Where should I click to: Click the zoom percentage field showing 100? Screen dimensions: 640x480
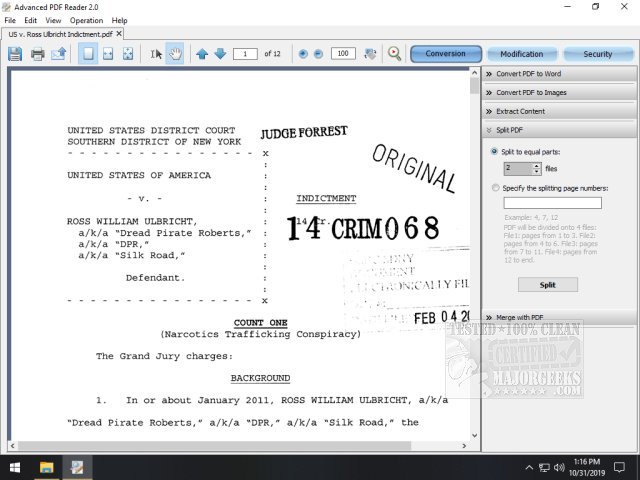(343, 53)
